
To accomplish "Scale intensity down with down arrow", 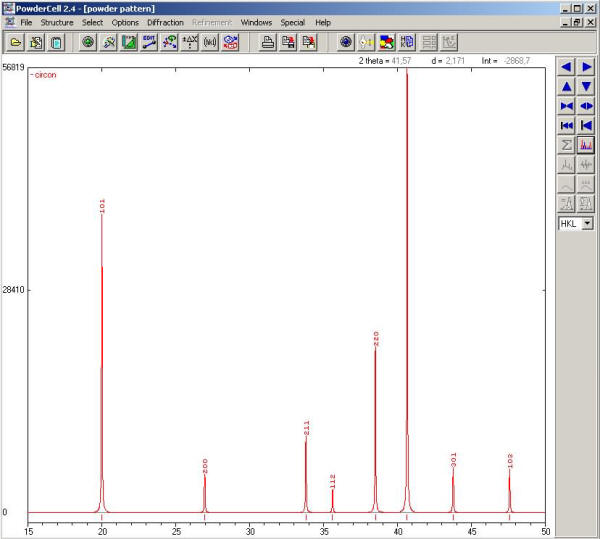I will [586, 86].
